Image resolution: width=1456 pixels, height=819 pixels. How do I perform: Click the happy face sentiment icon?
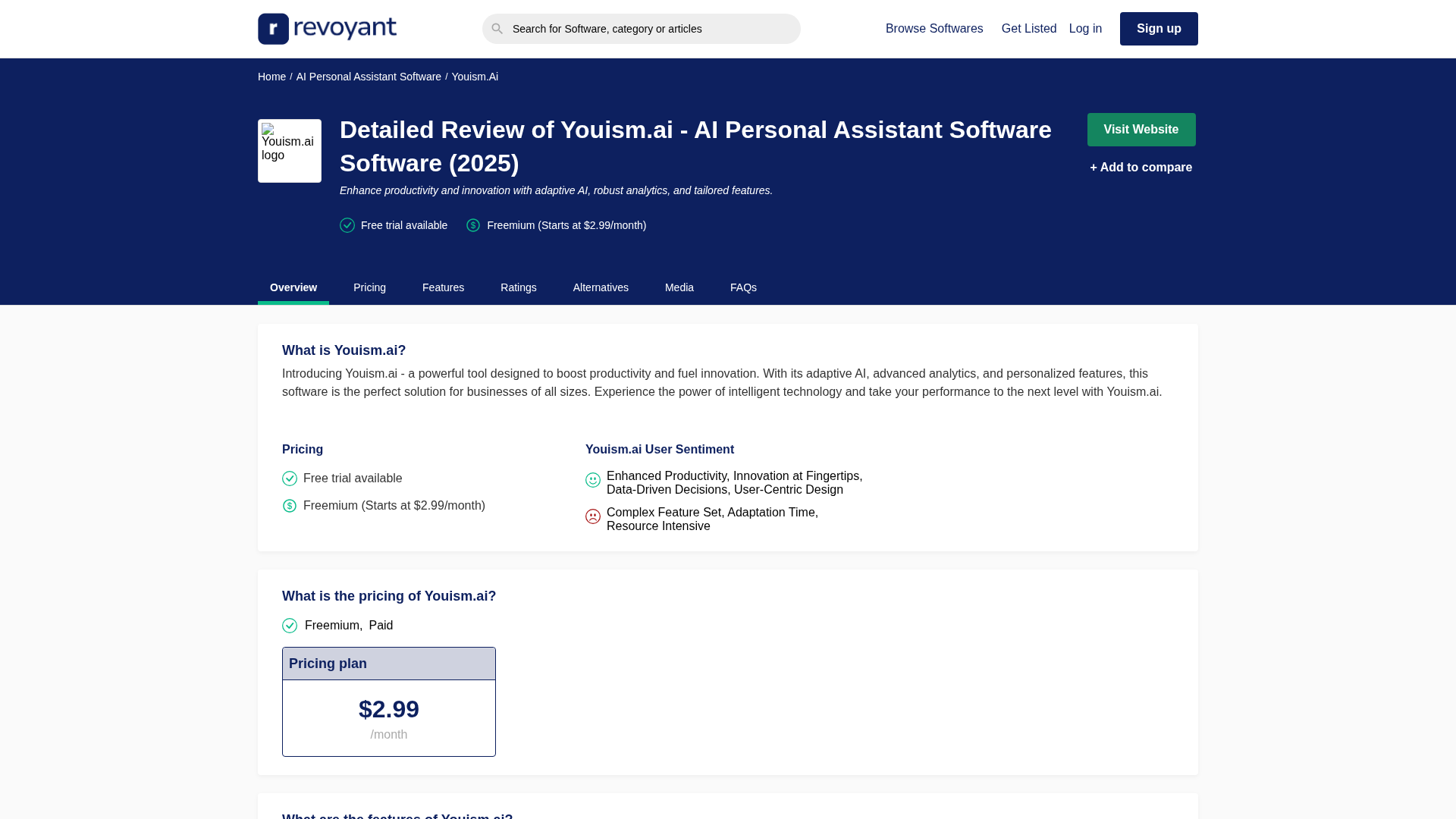pyautogui.click(x=593, y=480)
